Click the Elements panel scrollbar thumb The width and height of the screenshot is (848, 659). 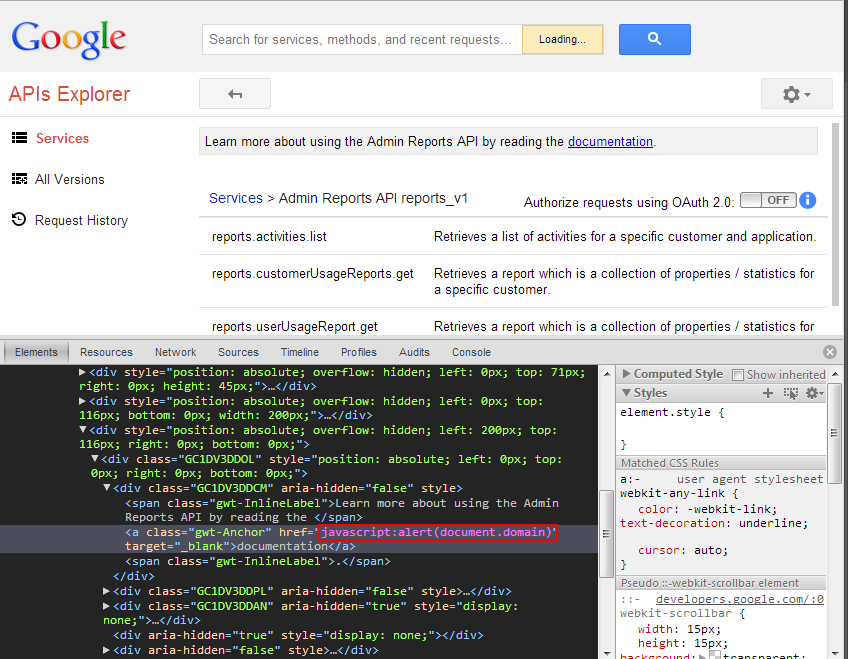pos(606,534)
